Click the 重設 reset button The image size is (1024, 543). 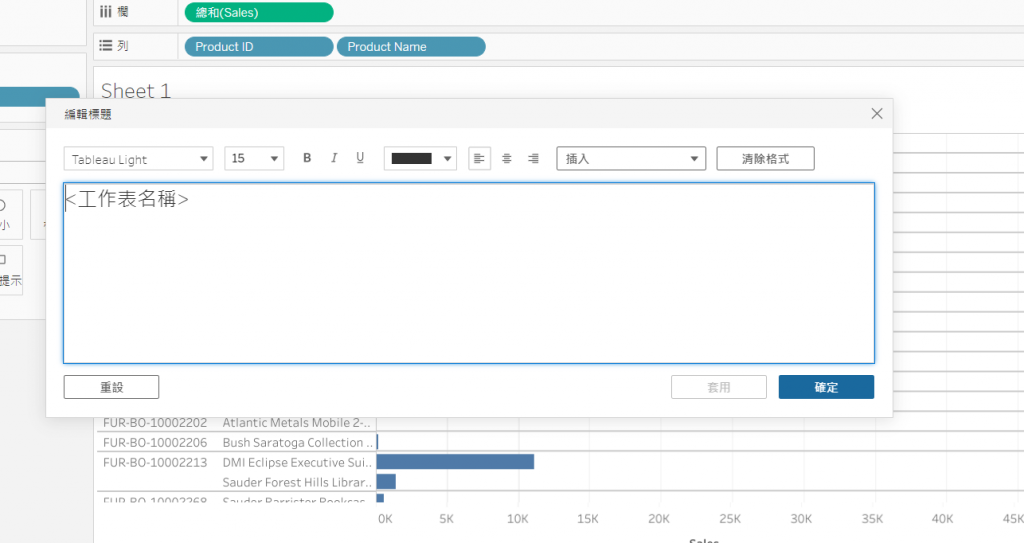click(x=111, y=387)
